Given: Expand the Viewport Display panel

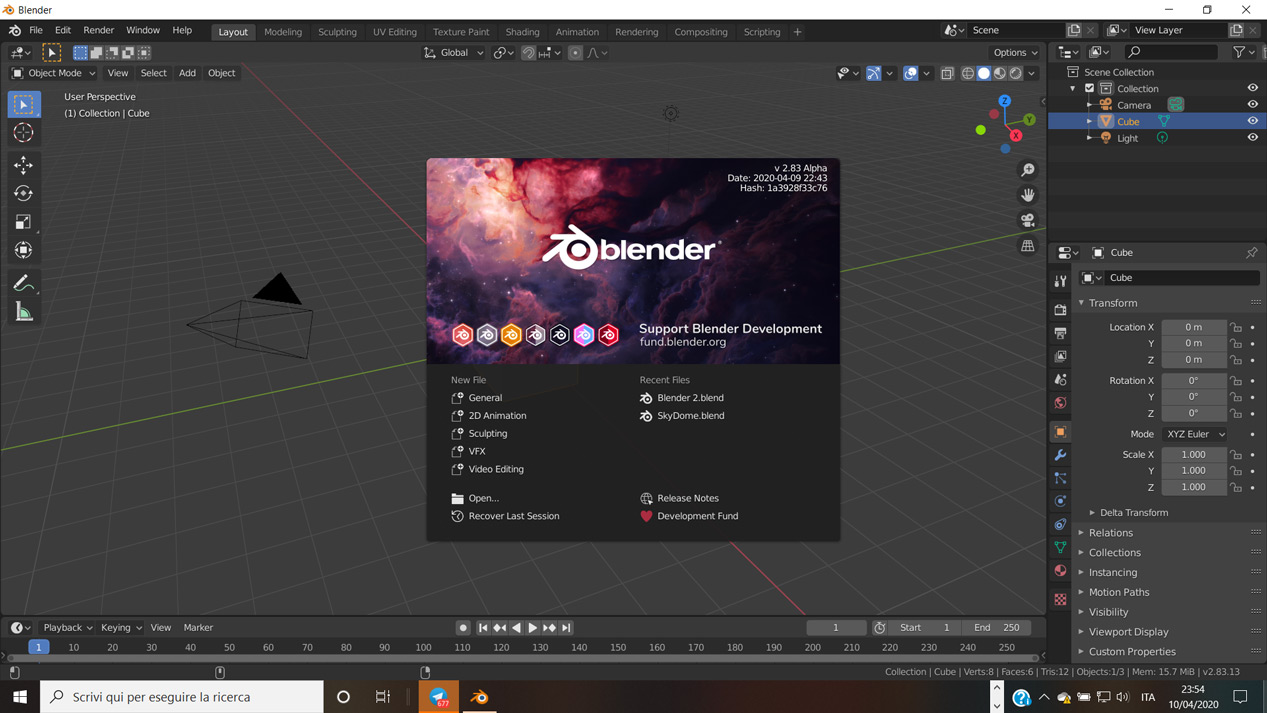Looking at the screenshot, I should 1128,632.
